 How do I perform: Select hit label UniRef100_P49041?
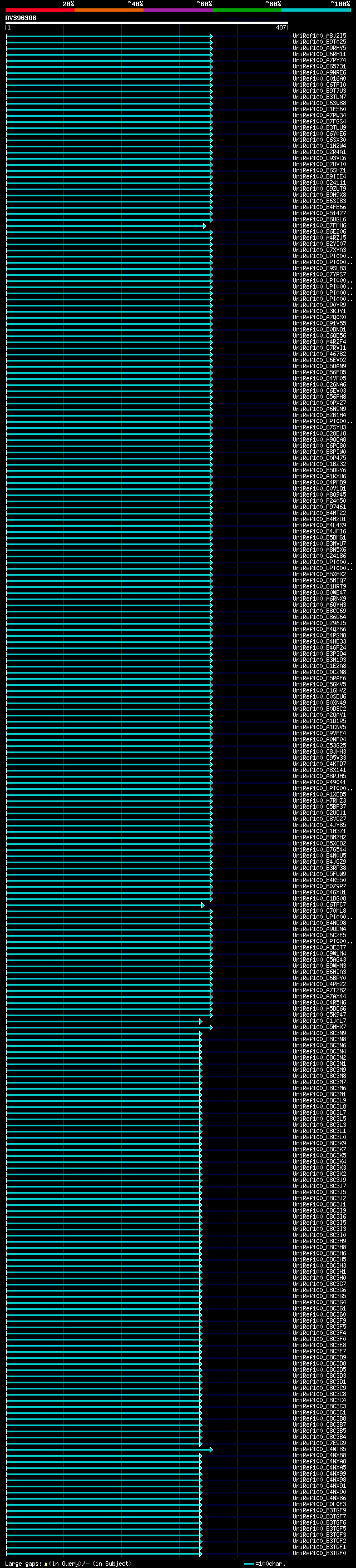click(x=319, y=782)
